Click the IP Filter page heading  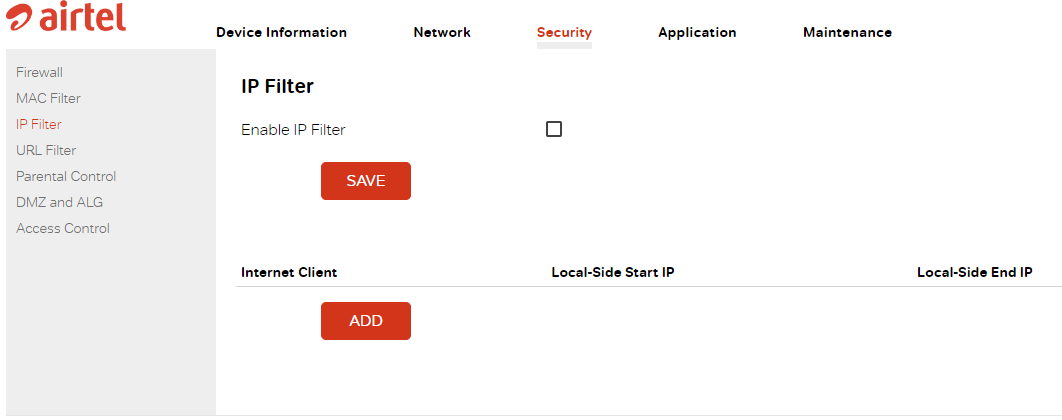click(278, 87)
